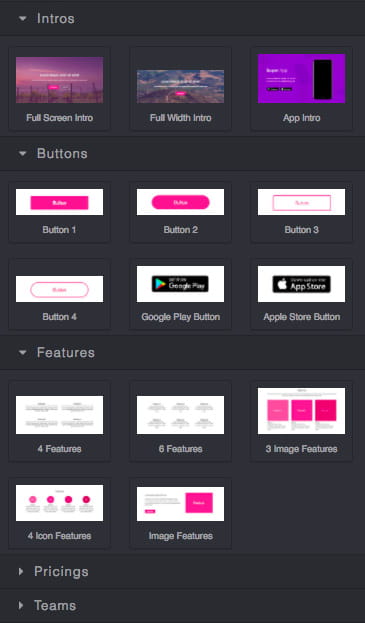Select the Image Features block preview

180,504
